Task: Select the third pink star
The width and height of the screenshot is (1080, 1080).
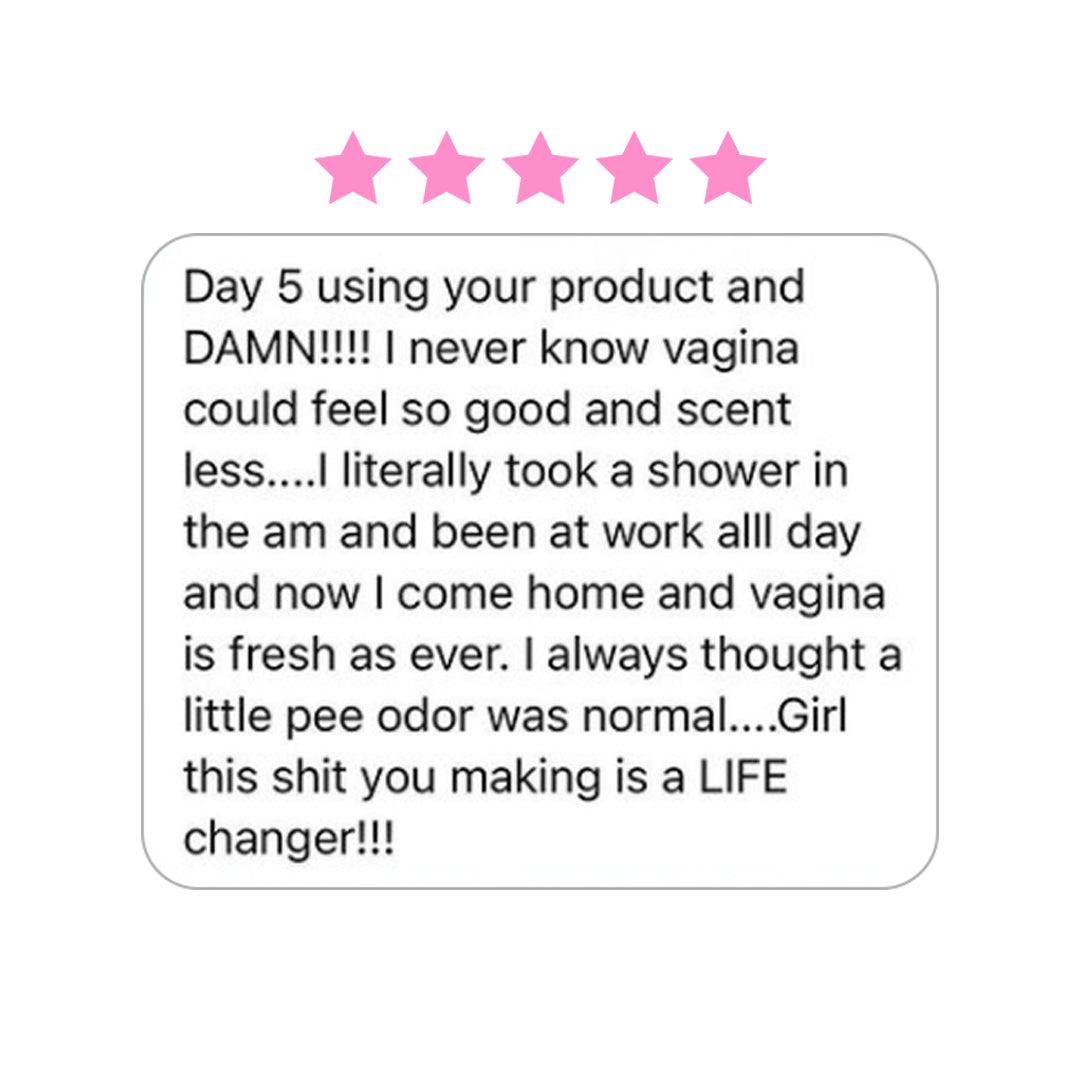Action: [x=540, y=169]
